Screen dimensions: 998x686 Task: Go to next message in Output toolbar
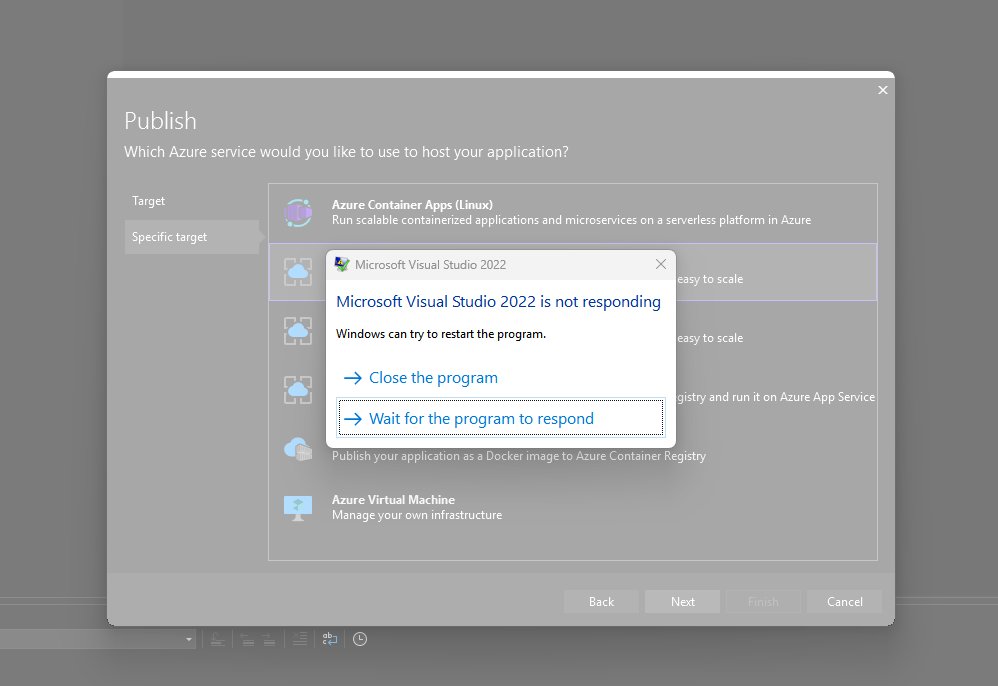pos(269,639)
